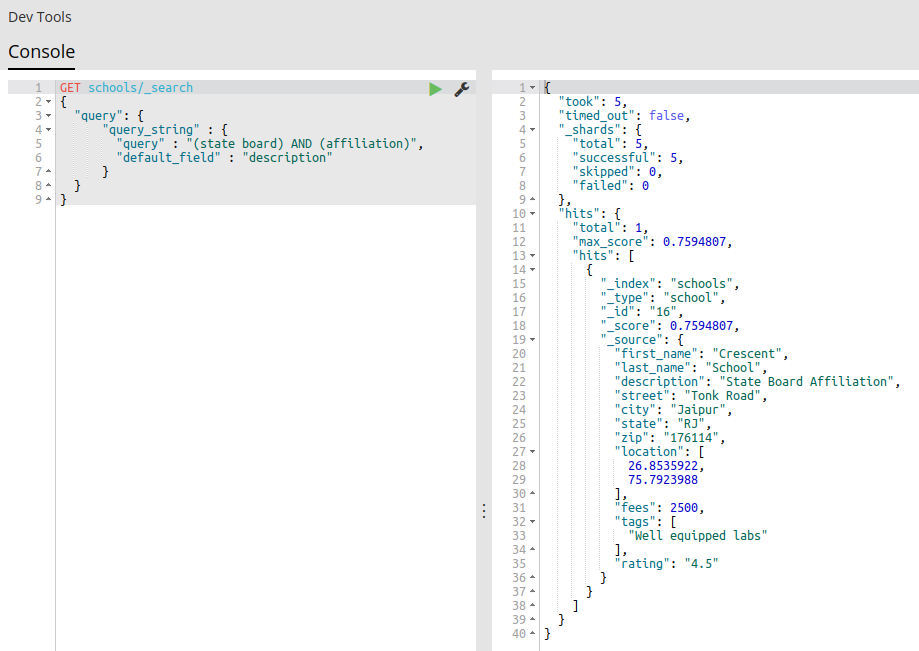Collapse the "query" block on request line 3

(x=49, y=115)
